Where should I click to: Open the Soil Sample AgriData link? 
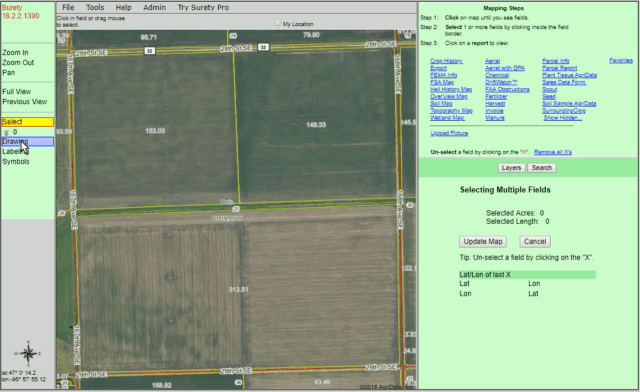[569, 103]
